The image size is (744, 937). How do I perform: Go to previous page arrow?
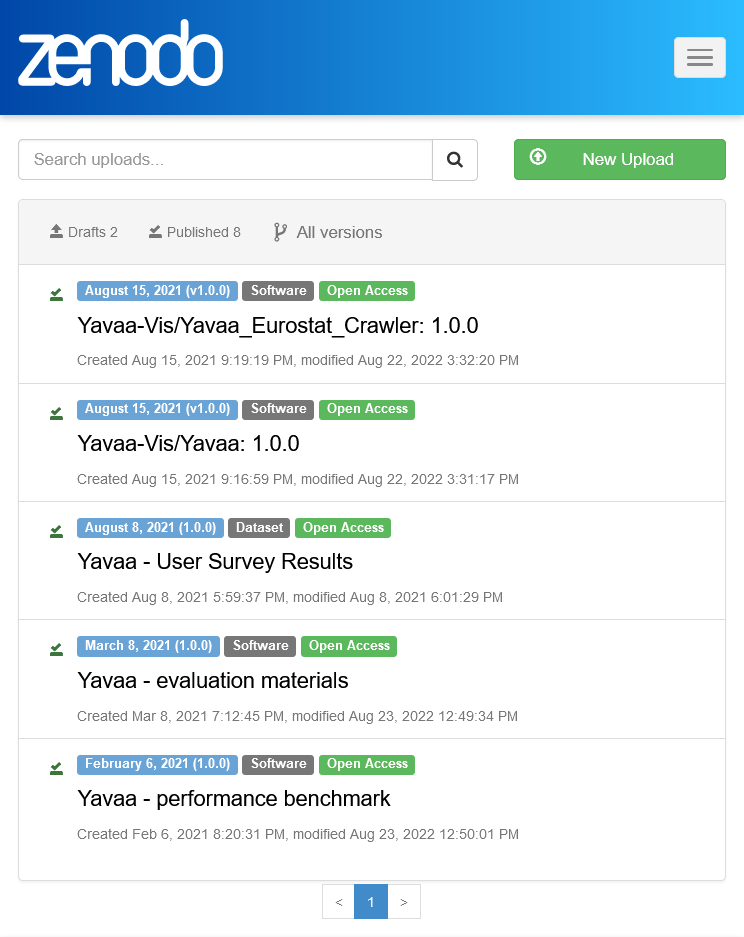tap(338, 902)
